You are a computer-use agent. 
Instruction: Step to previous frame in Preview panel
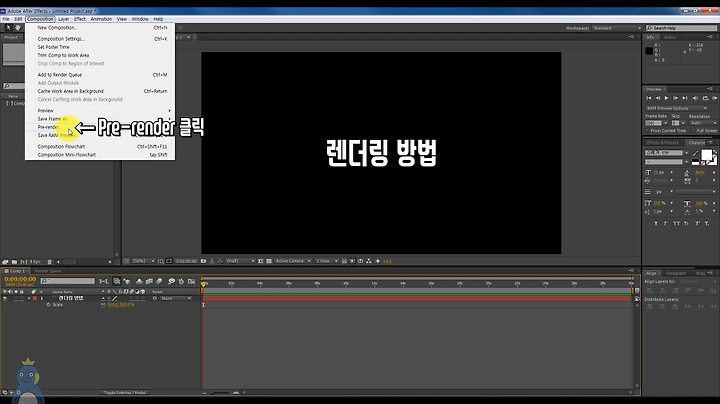point(658,98)
